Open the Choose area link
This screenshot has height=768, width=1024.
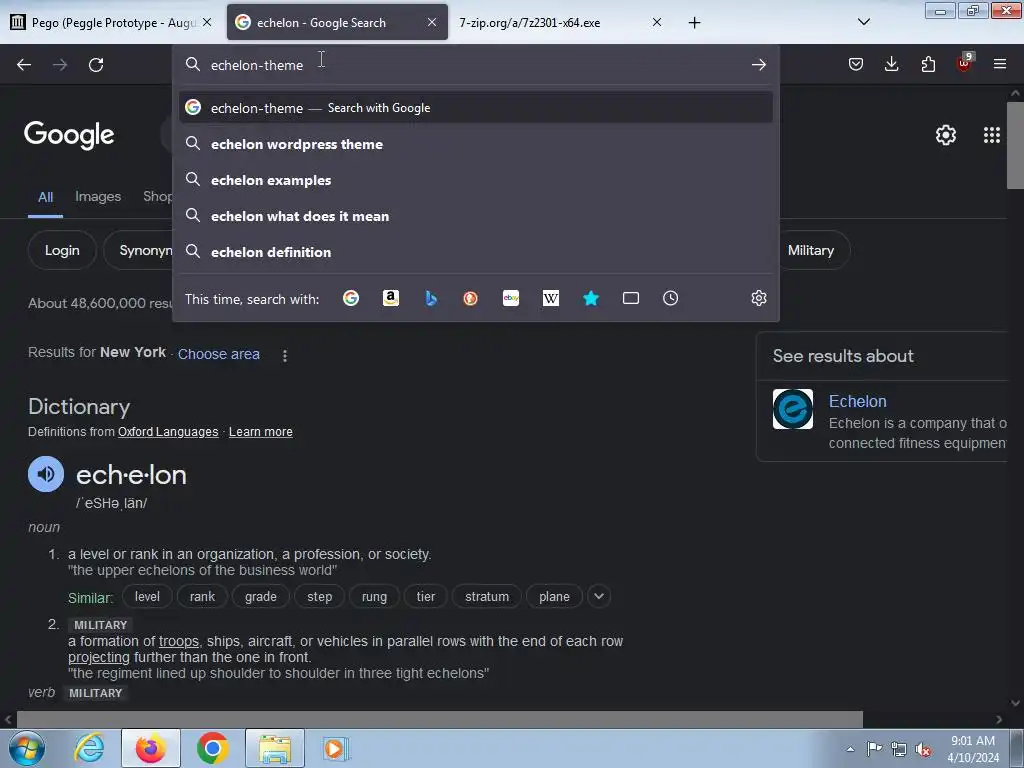point(219,354)
